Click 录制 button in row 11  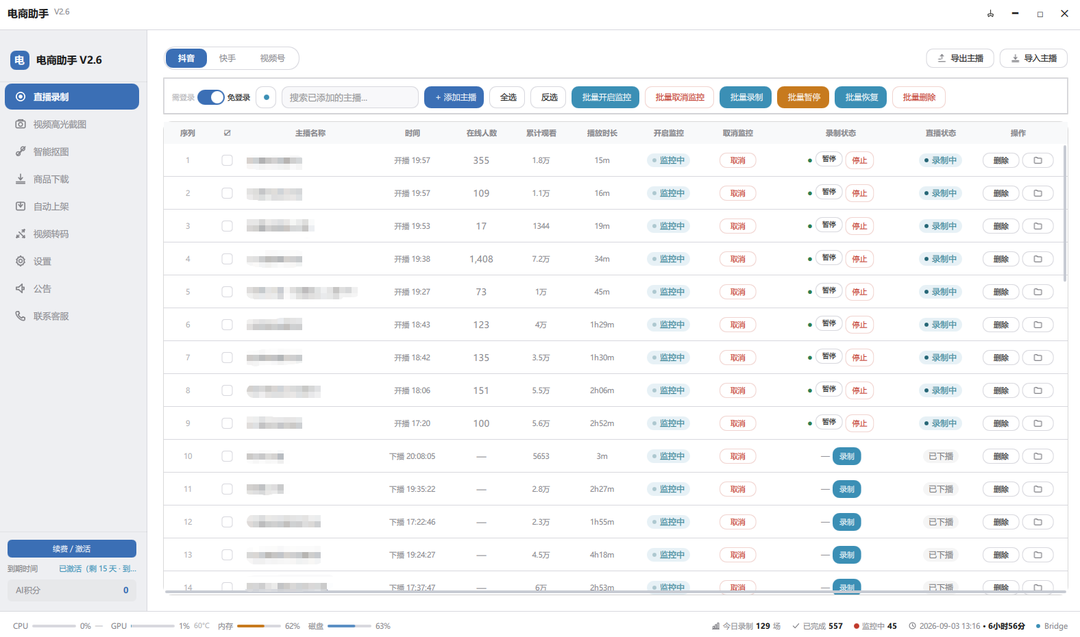pos(847,489)
